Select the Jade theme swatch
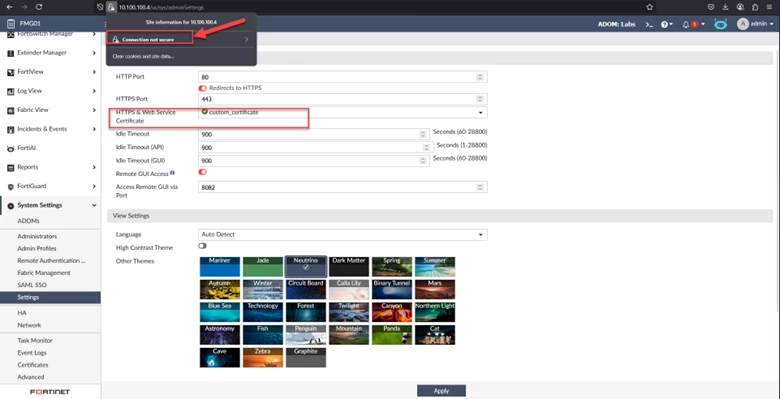This screenshot has height=399, width=780. [263, 267]
